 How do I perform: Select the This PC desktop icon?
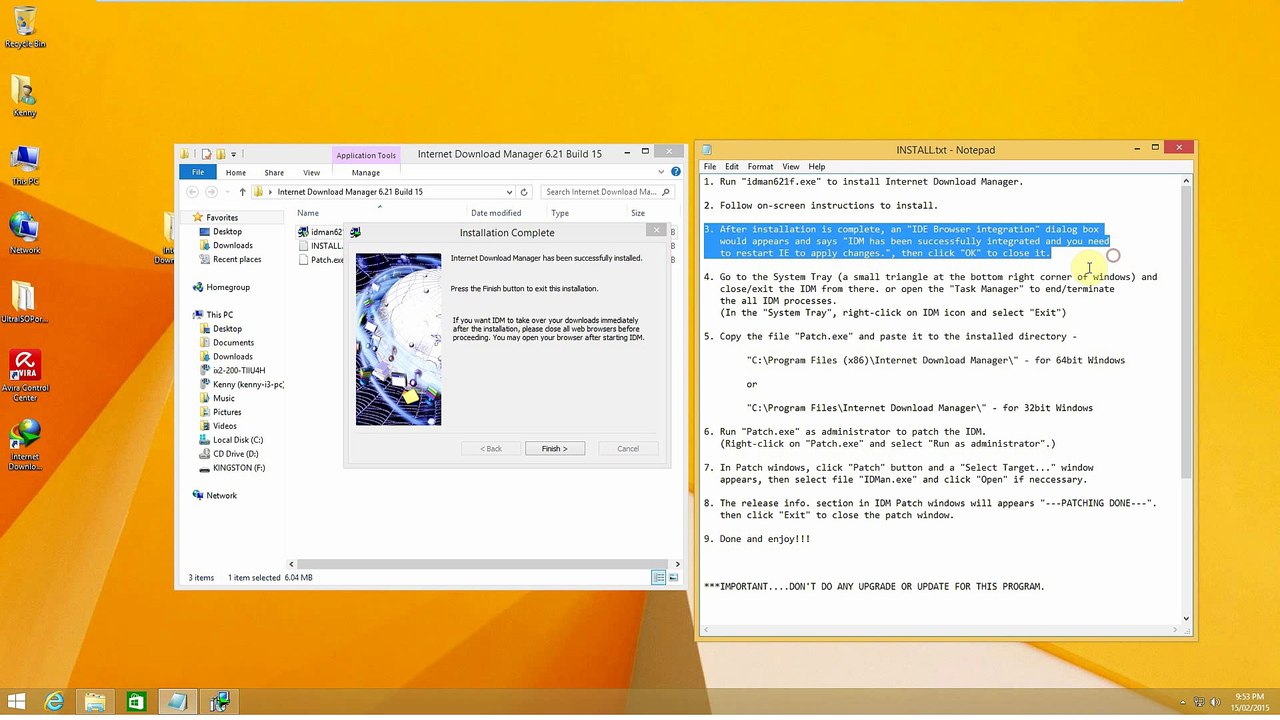pos(25,166)
